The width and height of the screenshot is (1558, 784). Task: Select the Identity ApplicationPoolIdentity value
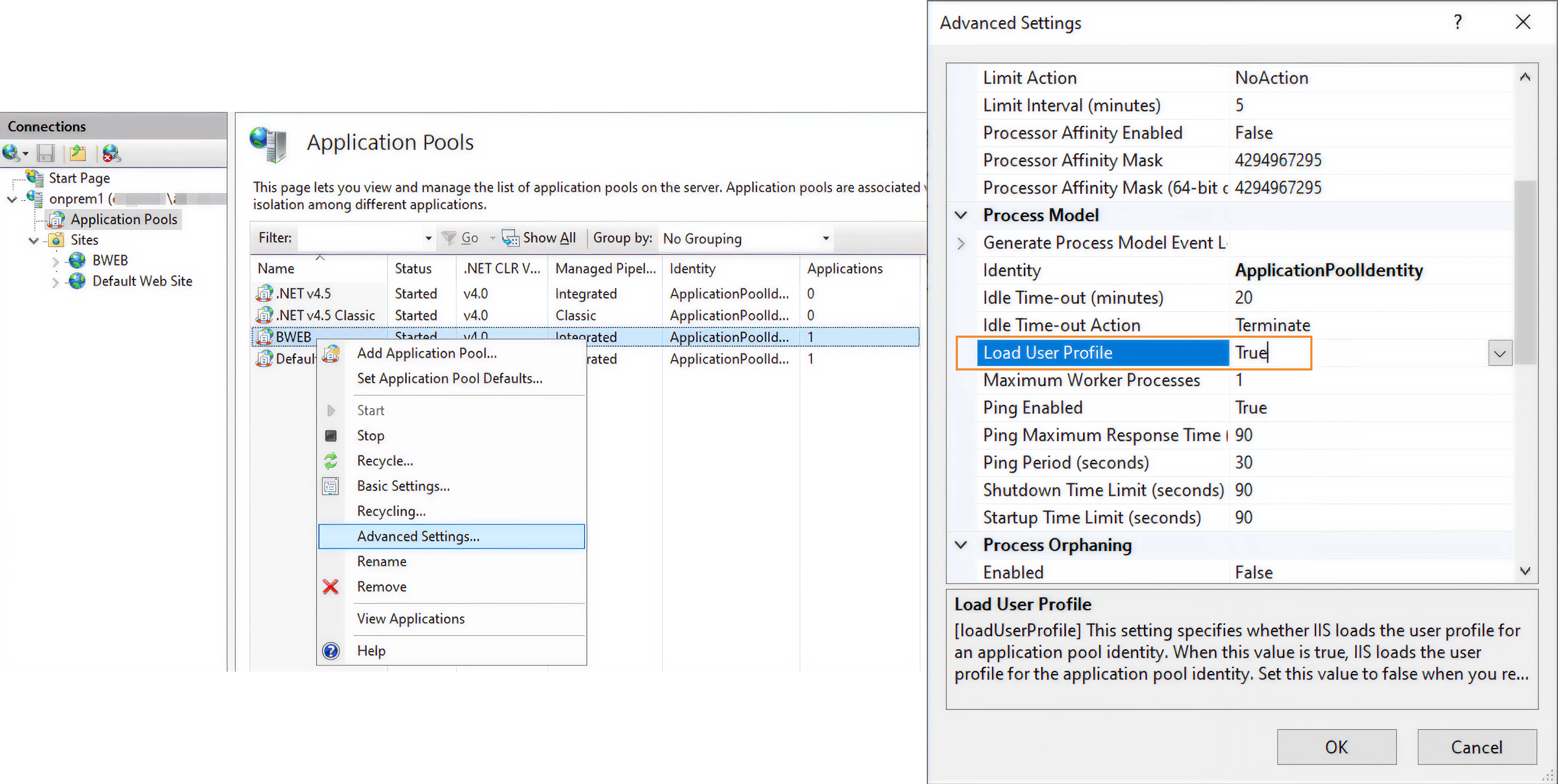click(x=1372, y=270)
